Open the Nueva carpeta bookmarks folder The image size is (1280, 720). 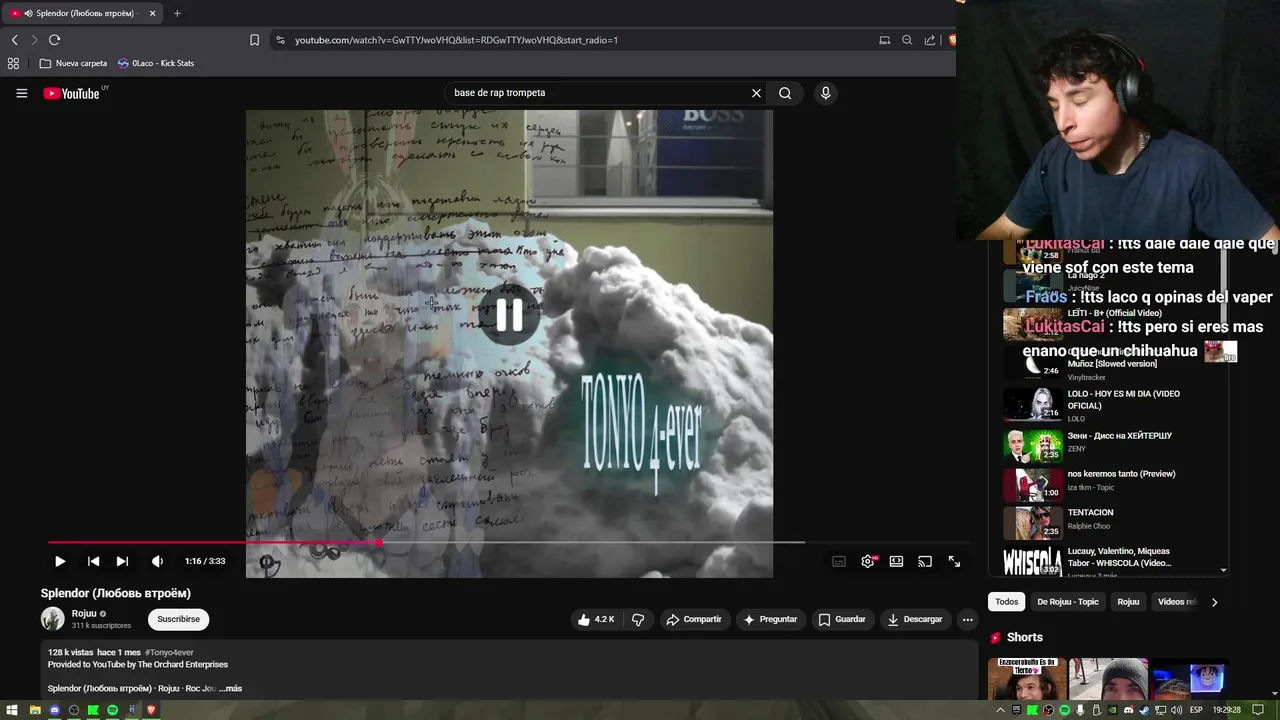(x=74, y=63)
